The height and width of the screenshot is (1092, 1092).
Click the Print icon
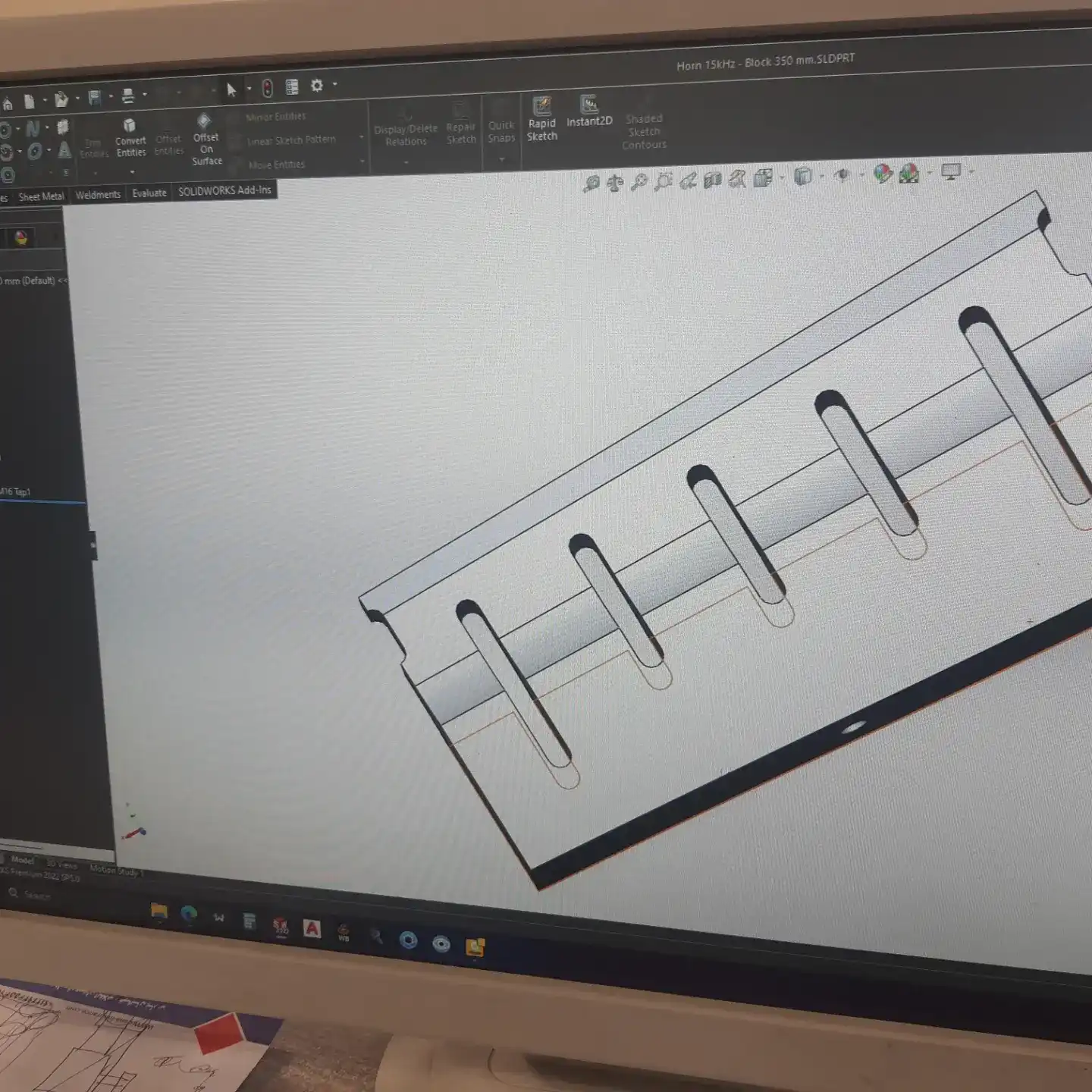coord(127,96)
